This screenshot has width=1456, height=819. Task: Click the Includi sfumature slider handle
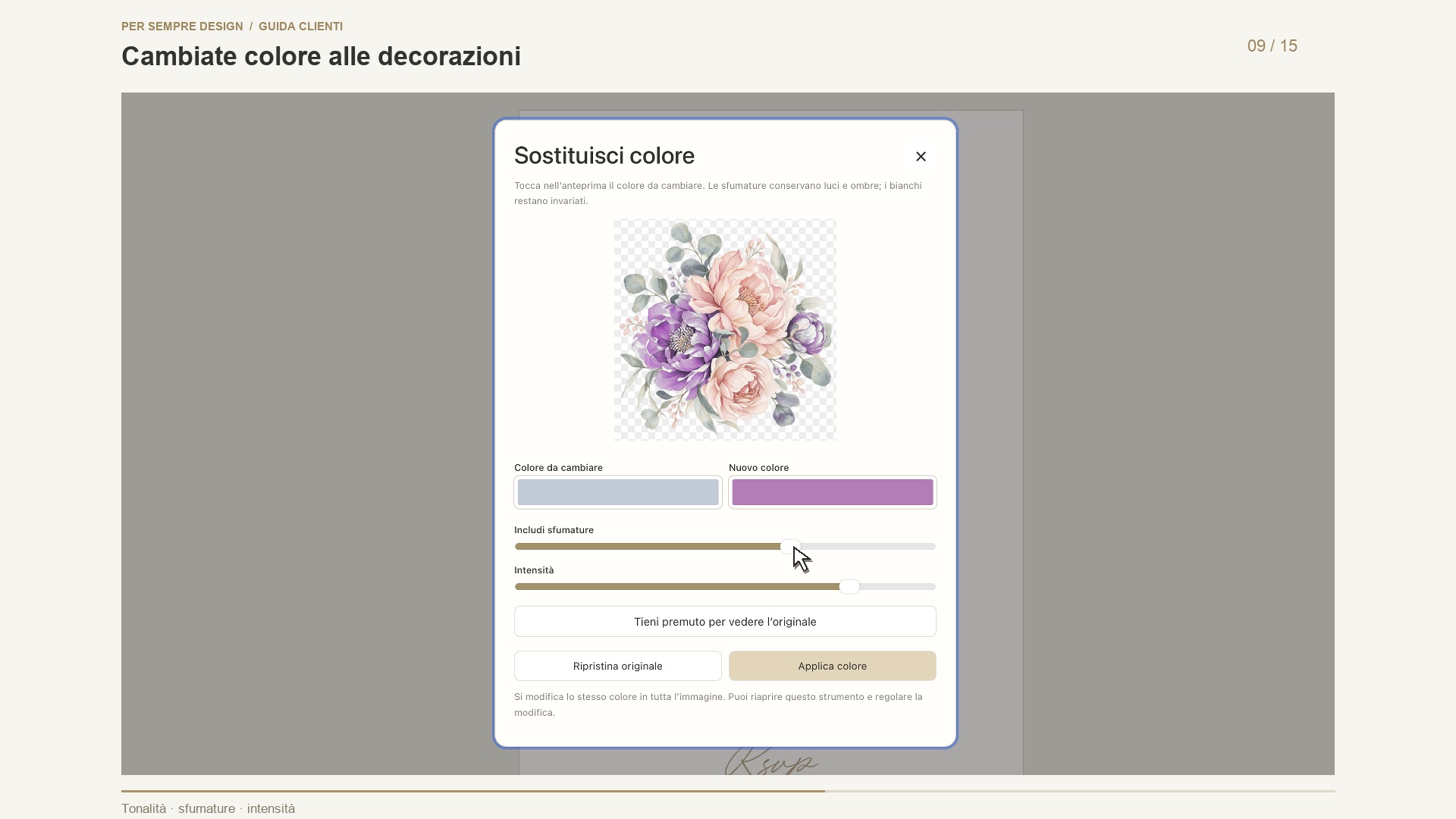point(790,547)
